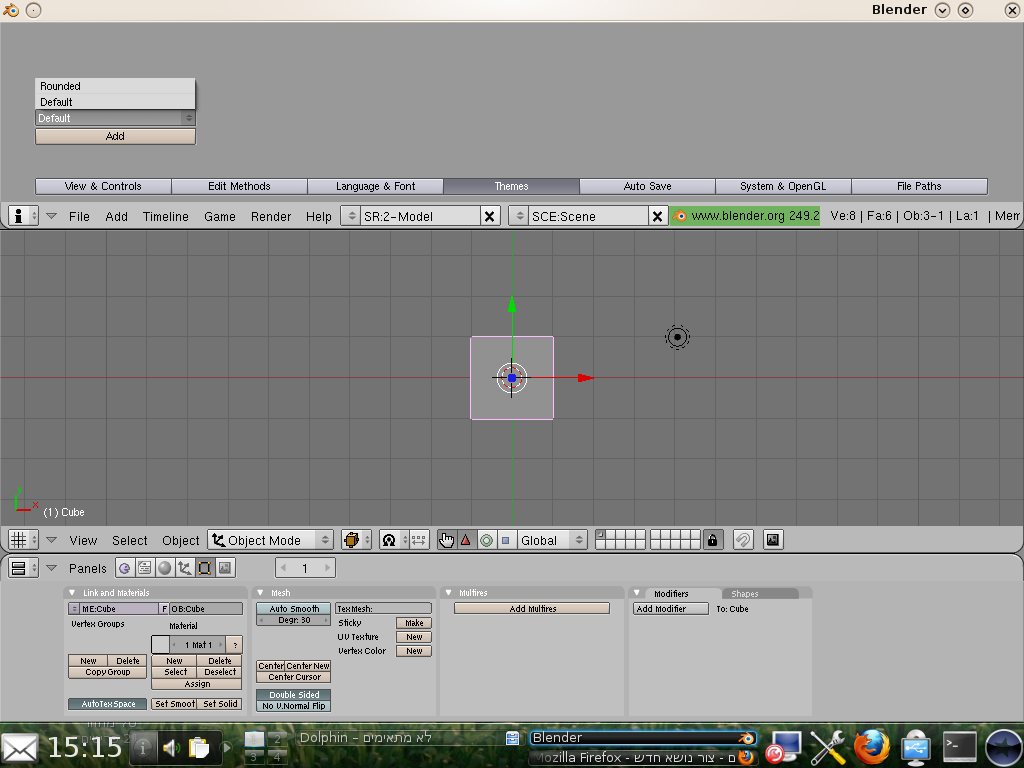This screenshot has width=1024, height=768.
Task: Collapse the Link and Materials panel
Action: click(x=72, y=593)
